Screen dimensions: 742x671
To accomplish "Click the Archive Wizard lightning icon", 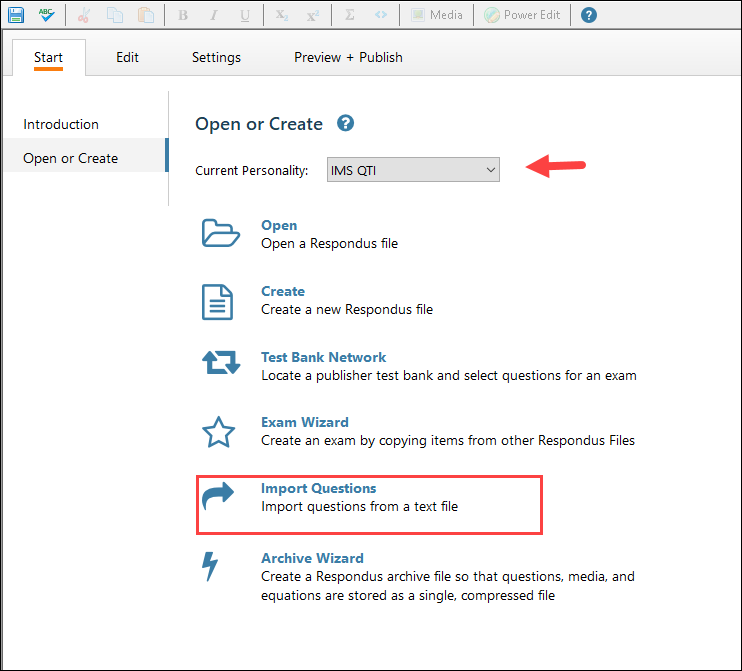I will tap(210, 566).
